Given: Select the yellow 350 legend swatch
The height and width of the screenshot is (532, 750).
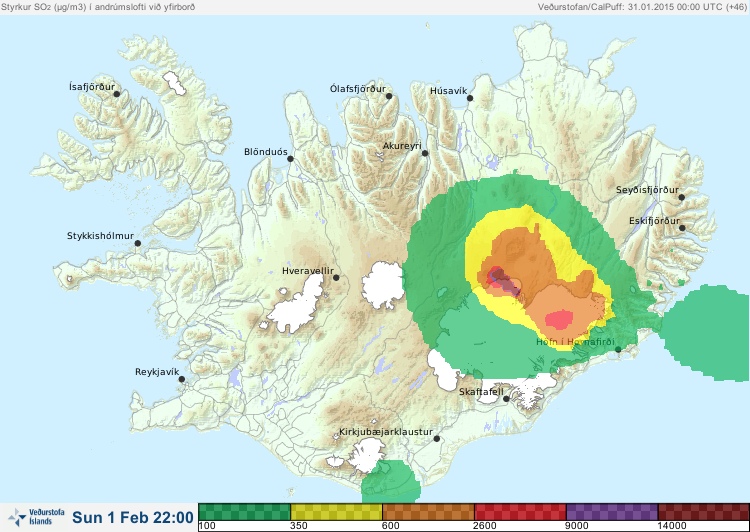Looking at the screenshot, I should [x=336, y=512].
